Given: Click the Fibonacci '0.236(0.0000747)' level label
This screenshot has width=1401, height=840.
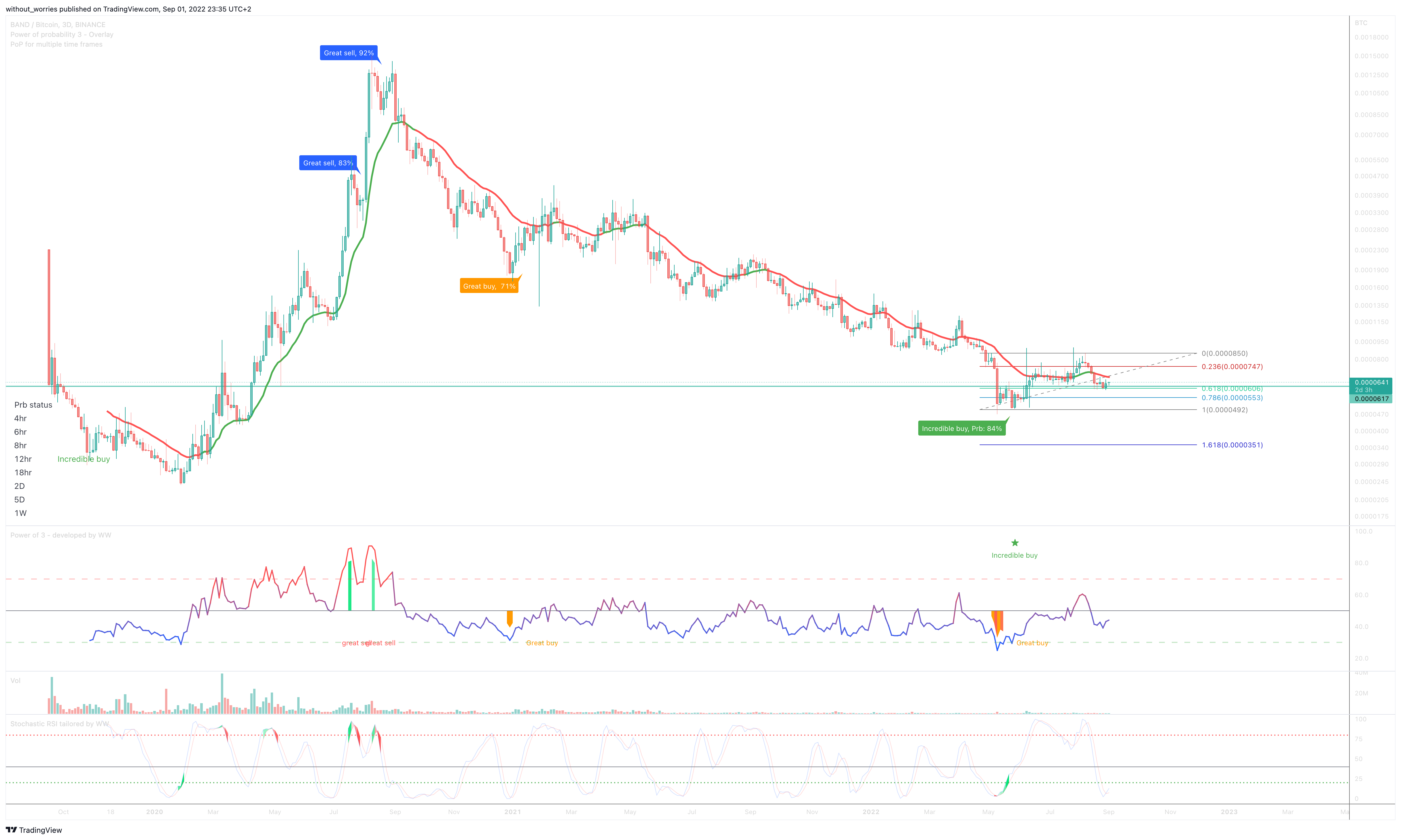Looking at the screenshot, I should [1232, 366].
